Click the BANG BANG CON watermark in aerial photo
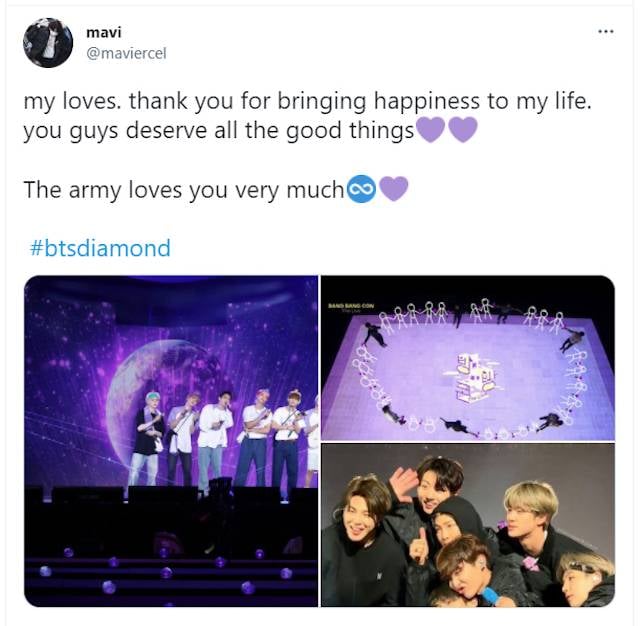This screenshot has width=640, height=626. (x=351, y=306)
